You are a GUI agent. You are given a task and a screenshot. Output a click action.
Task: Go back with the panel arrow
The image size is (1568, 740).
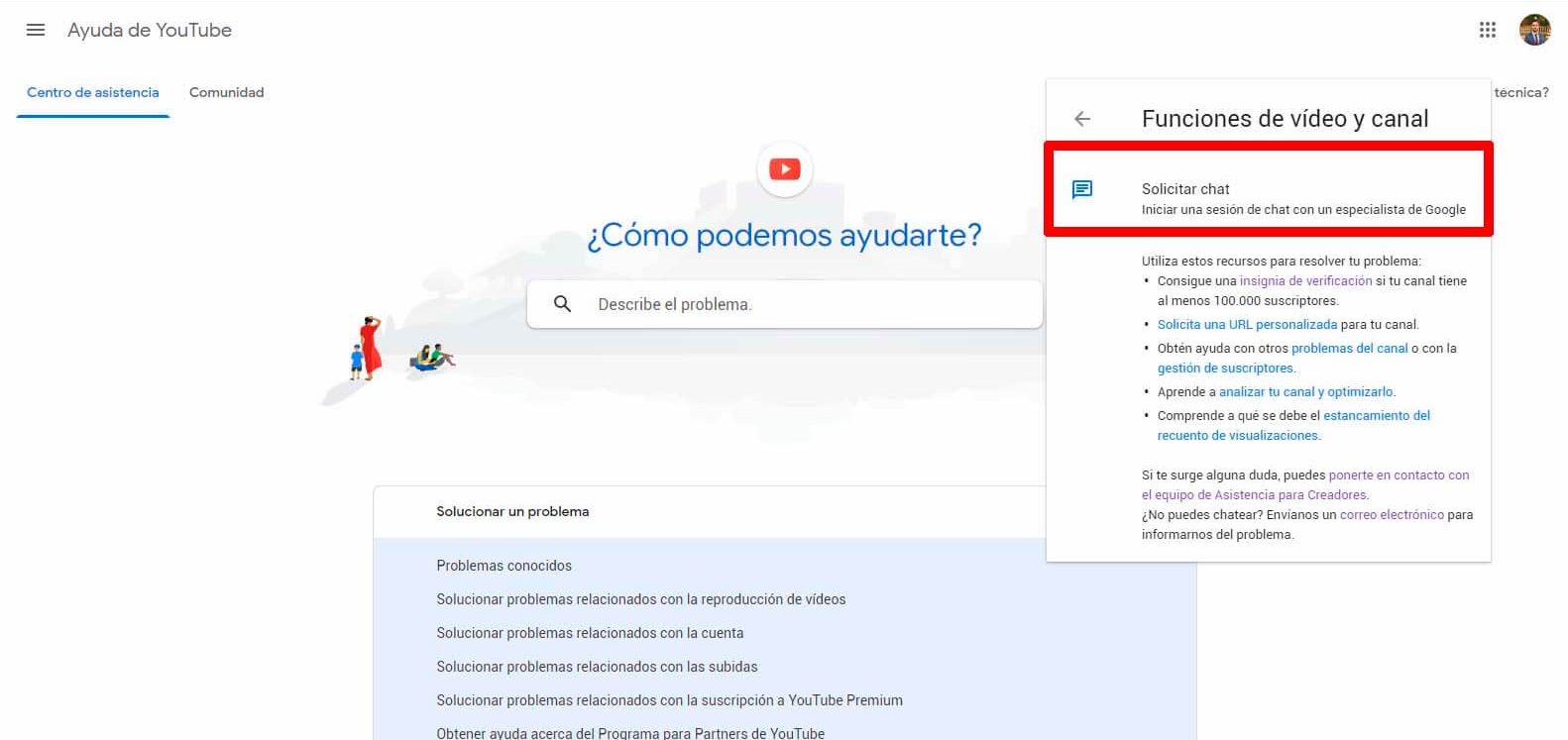click(1082, 119)
